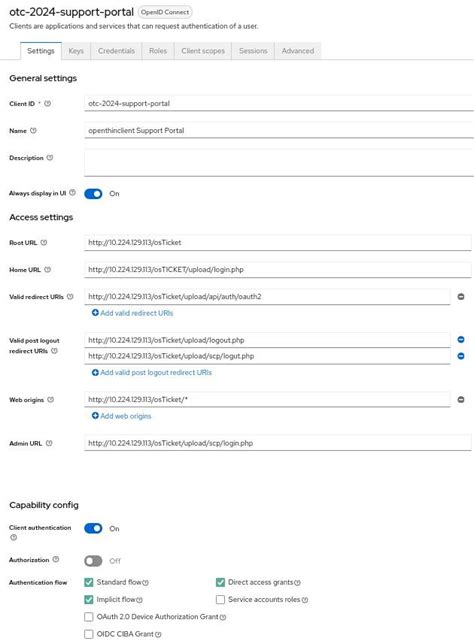
Task: Check the Service accounts roles checkbox
Action: pos(220,599)
